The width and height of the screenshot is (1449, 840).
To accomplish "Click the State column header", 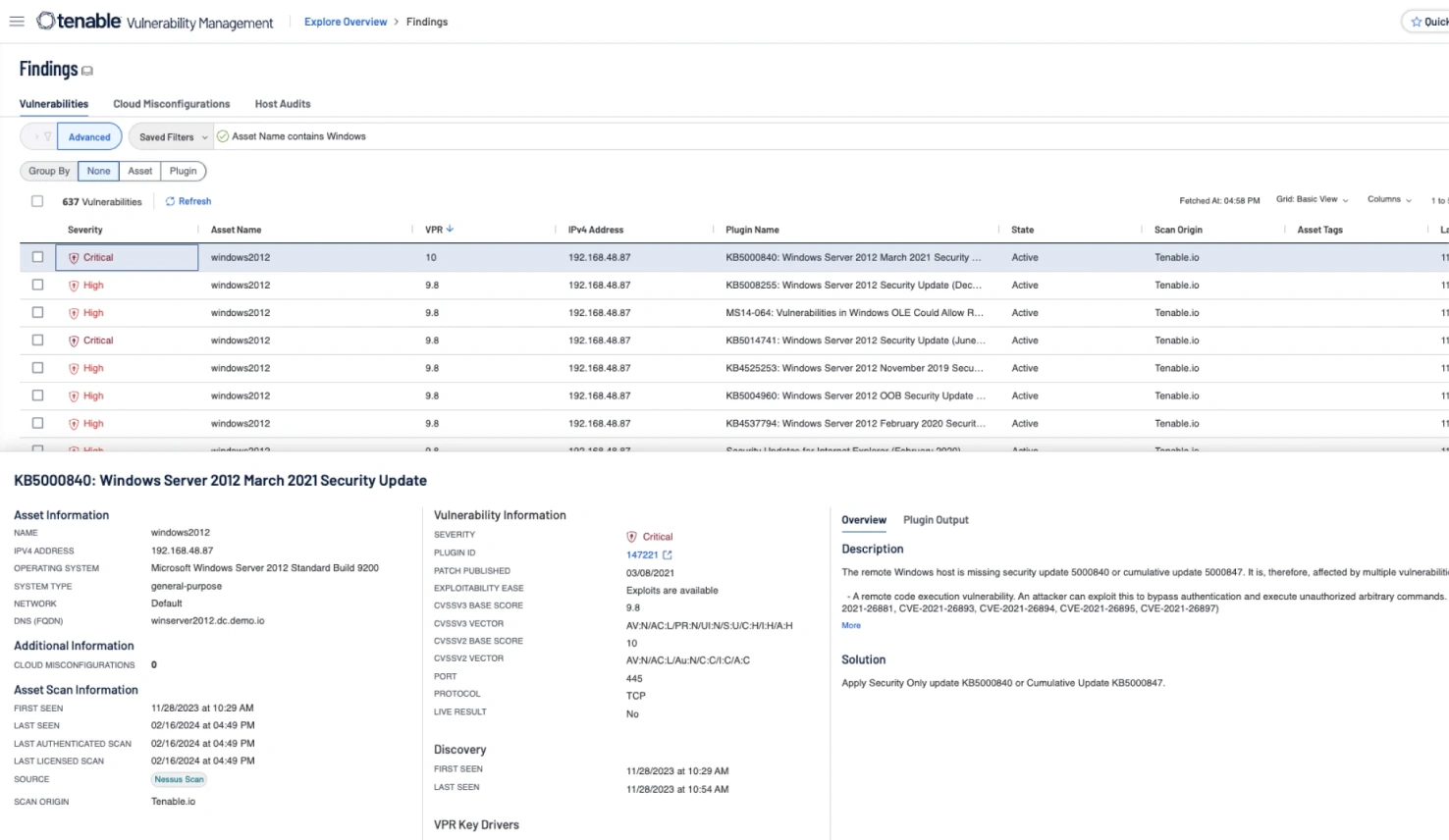I will pos(1022,230).
